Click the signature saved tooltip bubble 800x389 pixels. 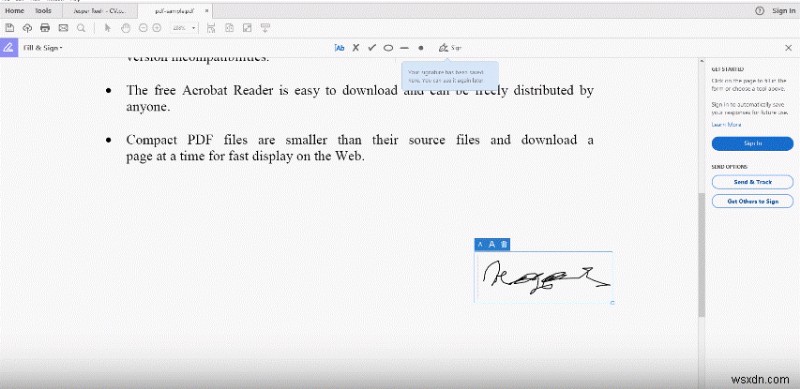click(x=450, y=77)
